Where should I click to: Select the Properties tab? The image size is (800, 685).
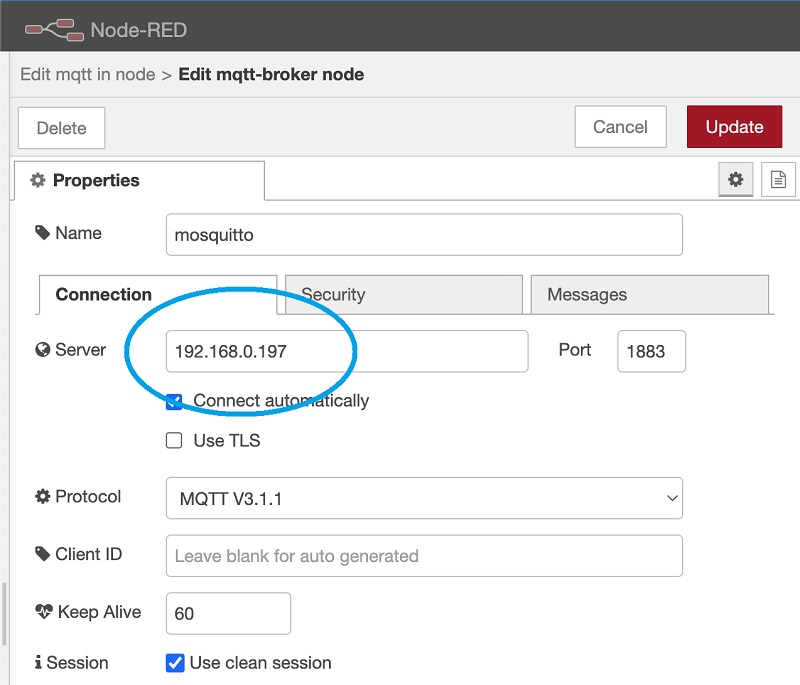139,180
